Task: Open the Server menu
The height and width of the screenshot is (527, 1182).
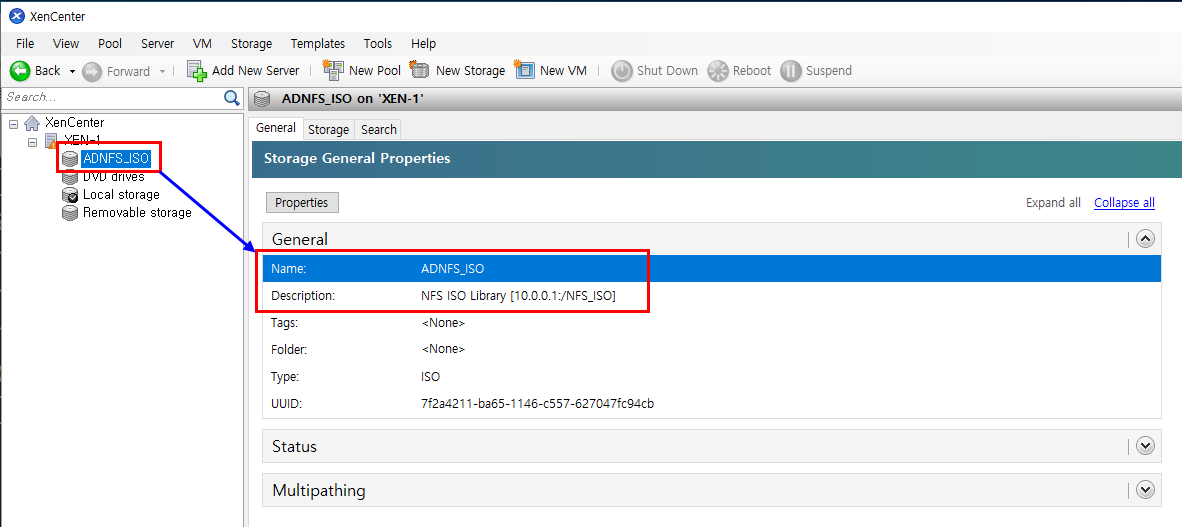Action: [x=158, y=44]
